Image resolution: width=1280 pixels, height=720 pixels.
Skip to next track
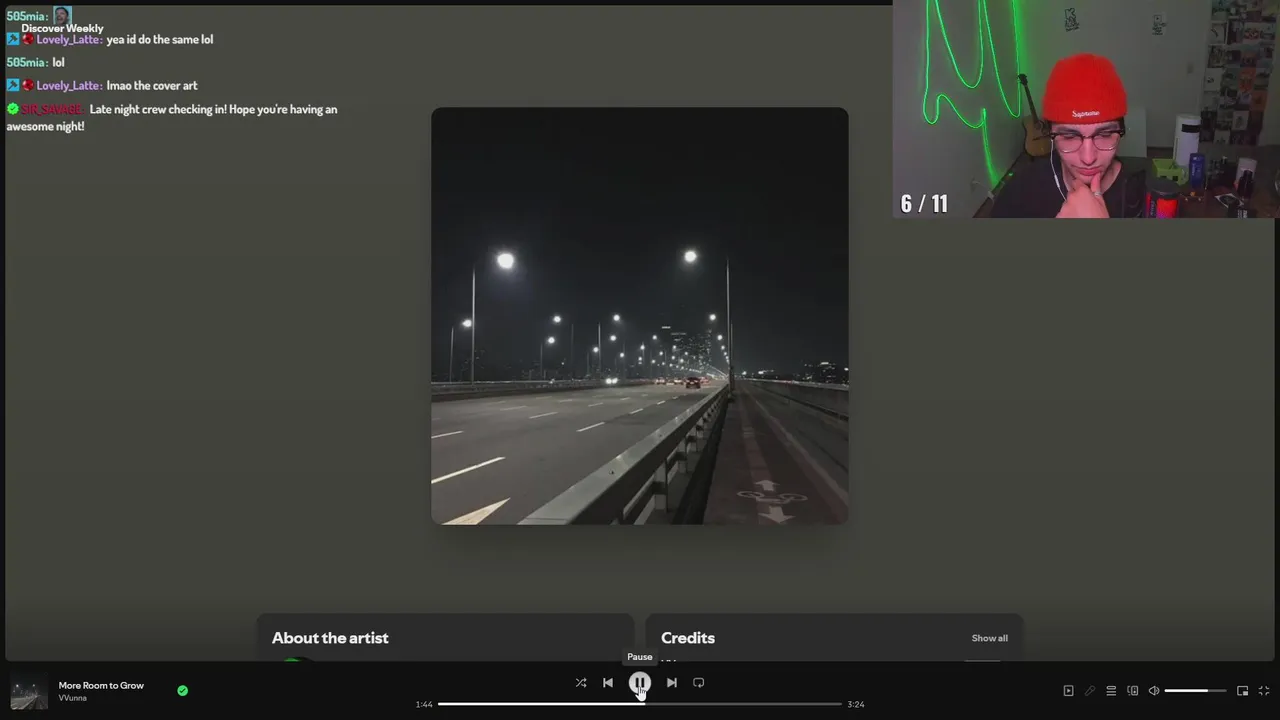(672, 683)
